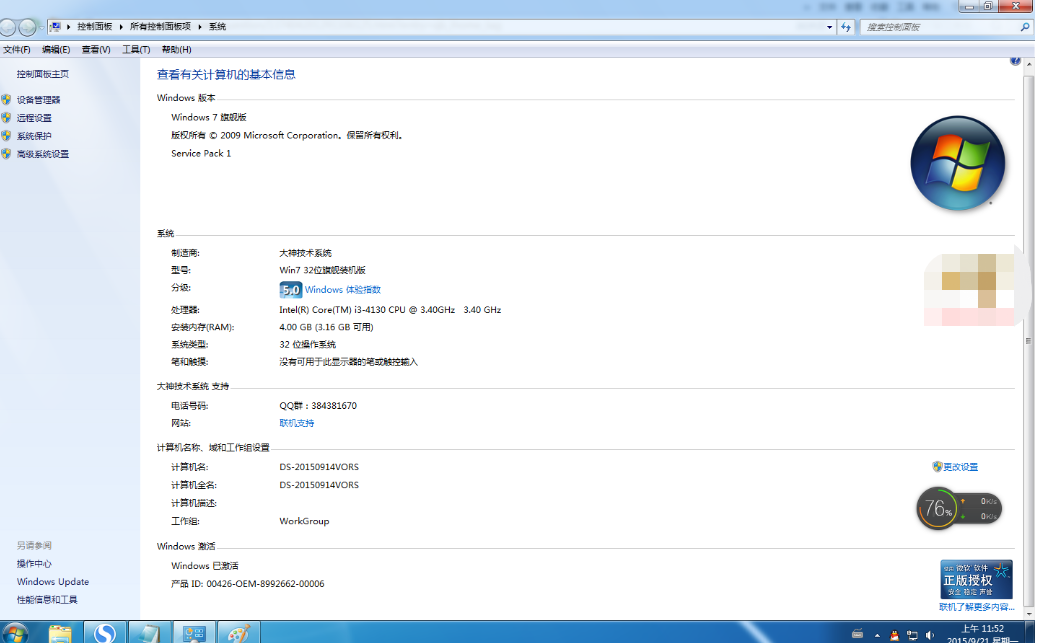Click the QQ penguin tray icon
This screenshot has height=643, width=1041.
point(894,635)
